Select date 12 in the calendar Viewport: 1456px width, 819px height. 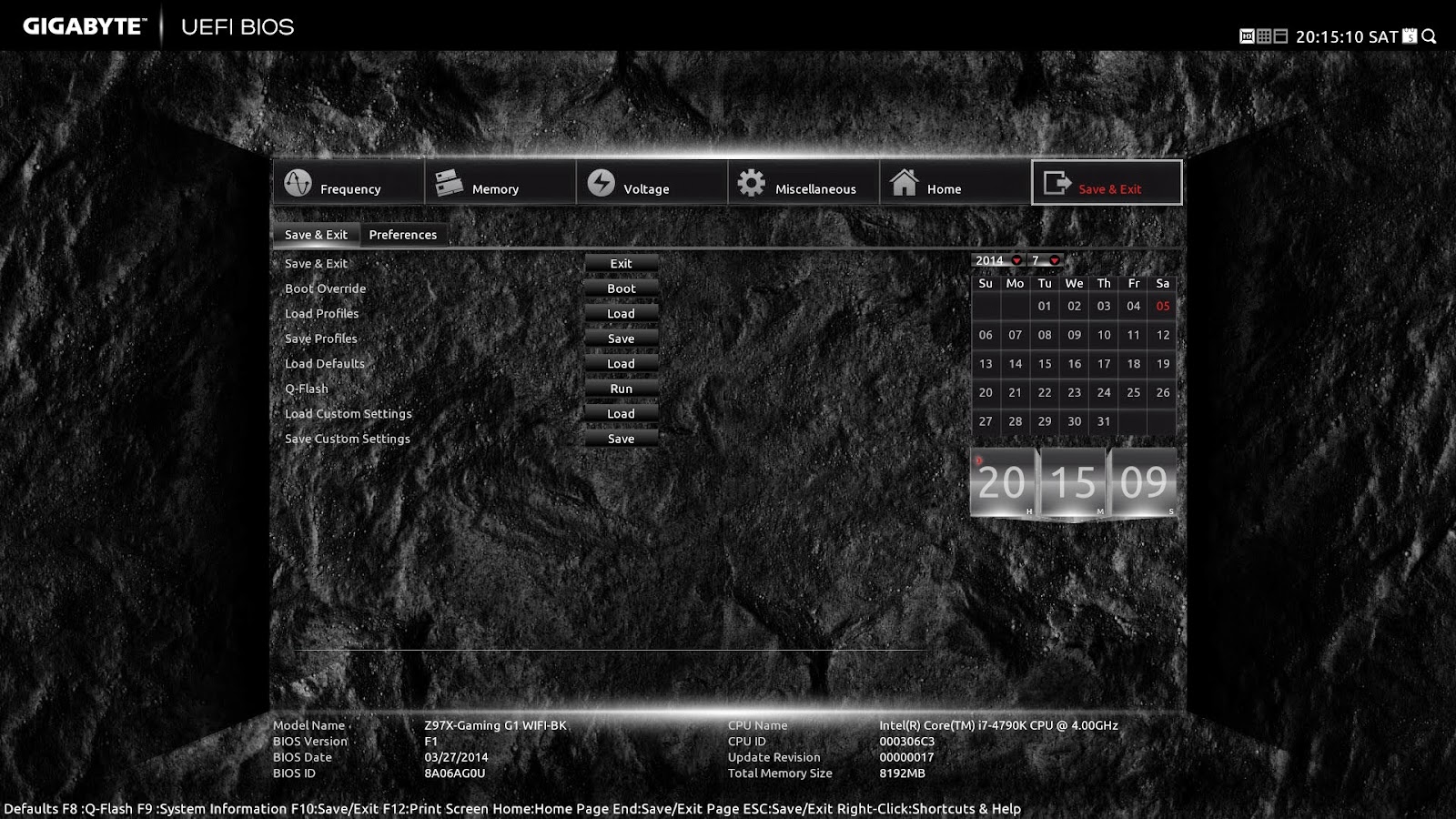(1163, 335)
